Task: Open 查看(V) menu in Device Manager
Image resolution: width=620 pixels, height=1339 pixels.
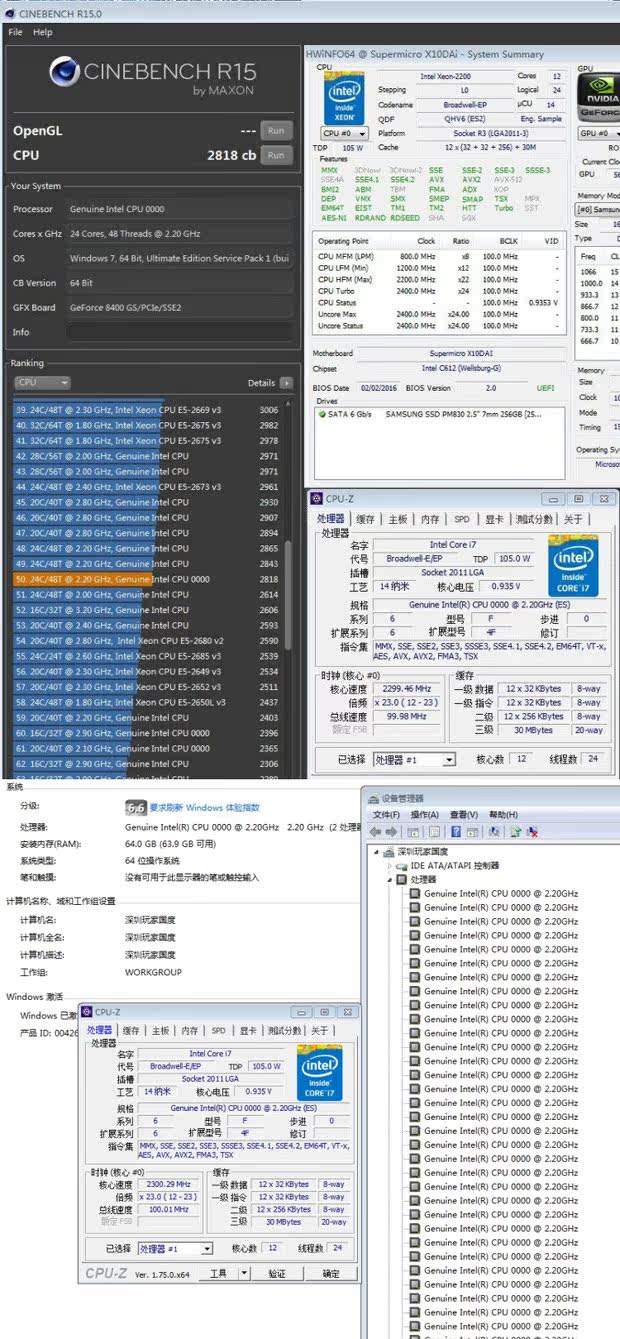Action: pos(464,815)
